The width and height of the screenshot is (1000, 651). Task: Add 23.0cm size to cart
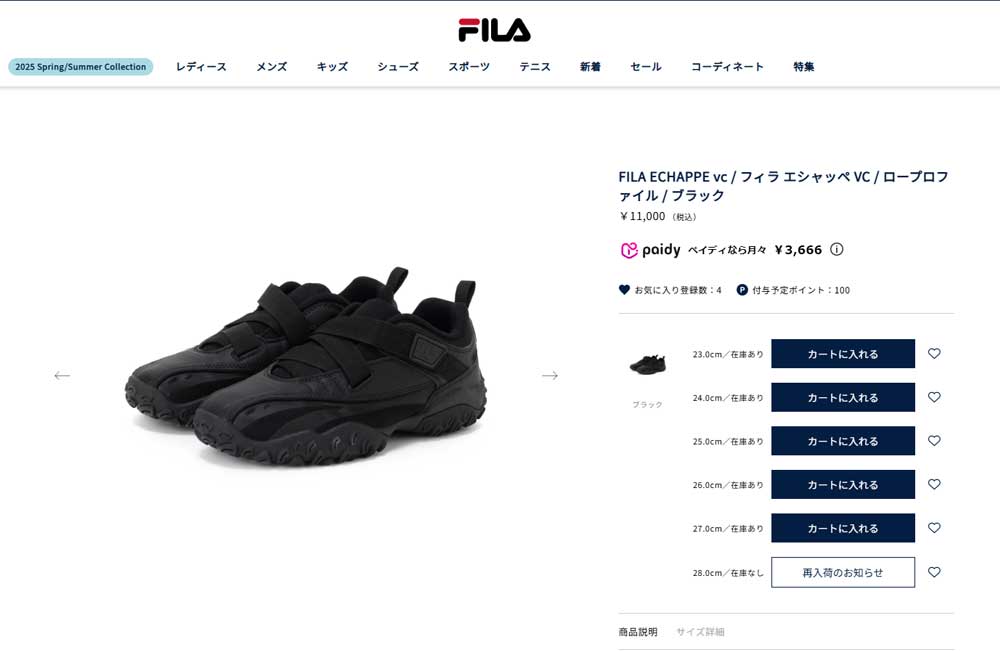point(842,354)
